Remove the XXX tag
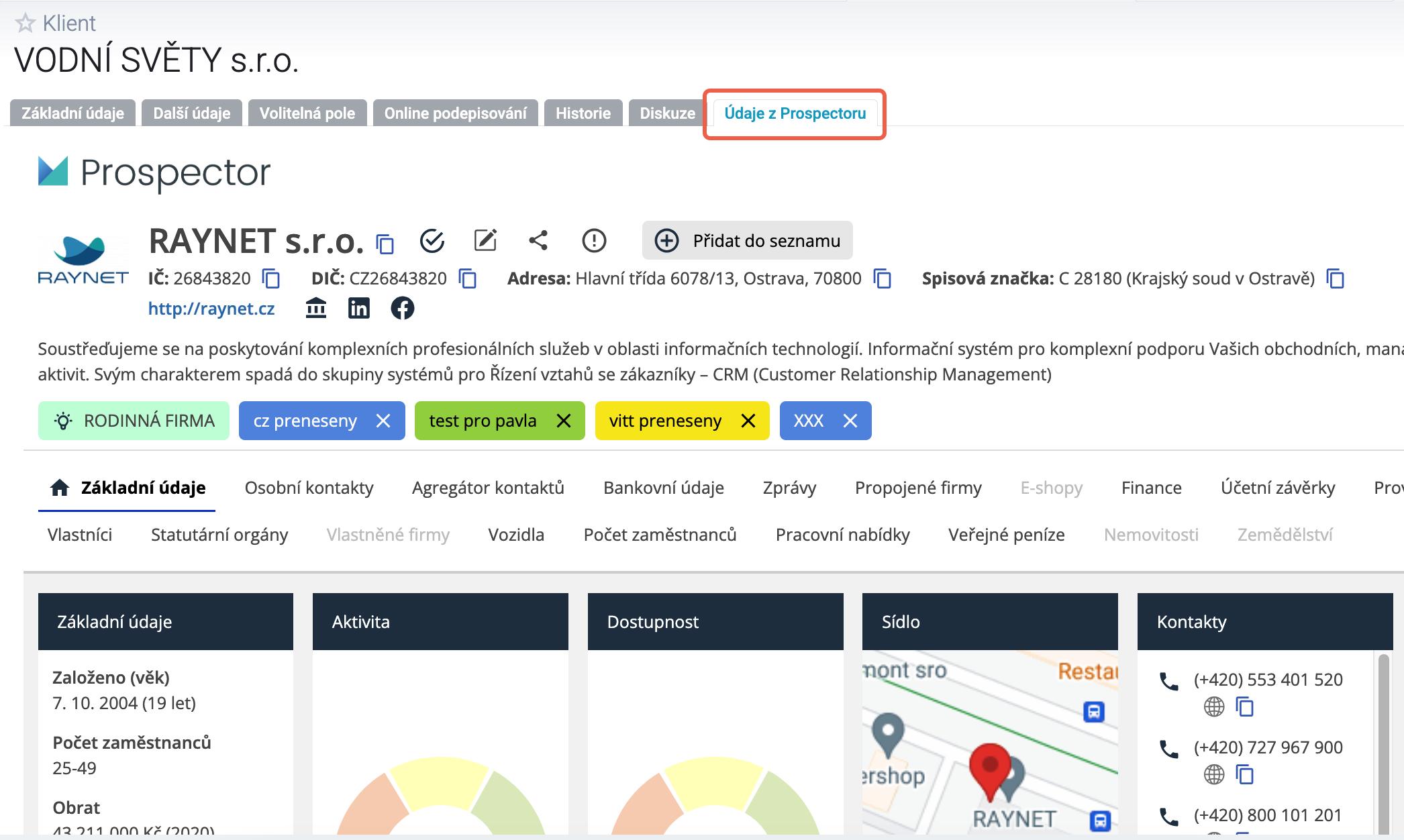This screenshot has width=1404, height=840. (x=850, y=421)
